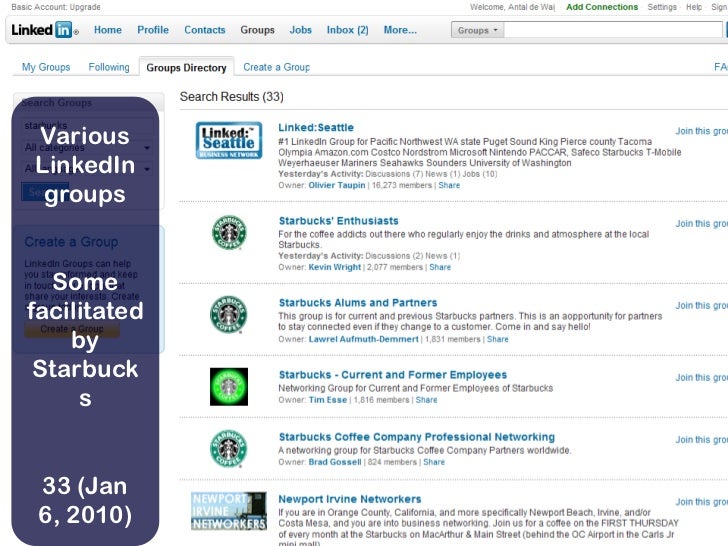Select Groups in the main navigation

257,30
